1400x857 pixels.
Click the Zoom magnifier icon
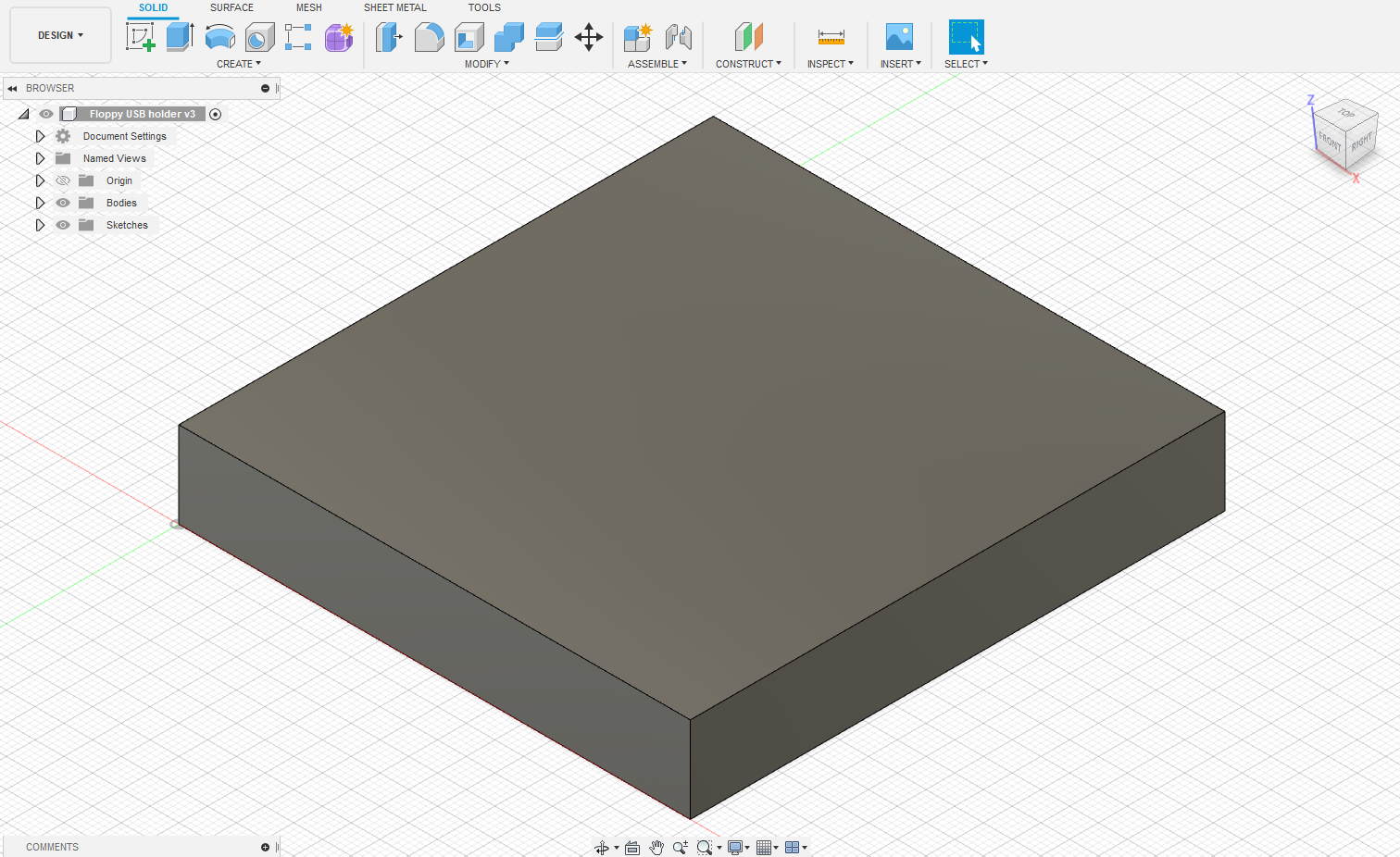[x=681, y=848]
